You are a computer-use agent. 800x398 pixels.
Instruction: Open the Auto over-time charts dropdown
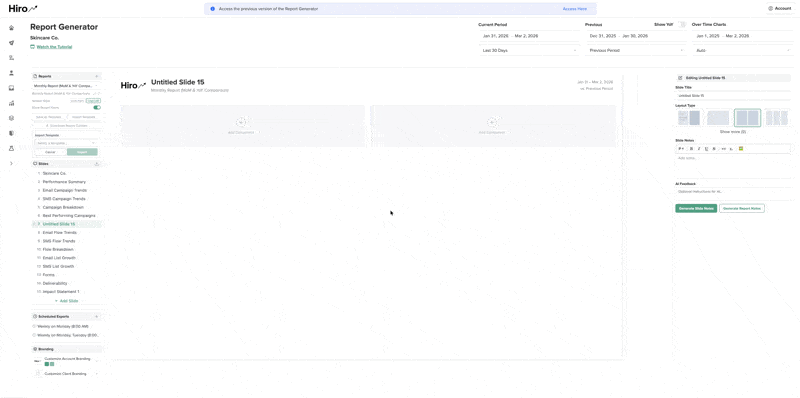coord(742,51)
